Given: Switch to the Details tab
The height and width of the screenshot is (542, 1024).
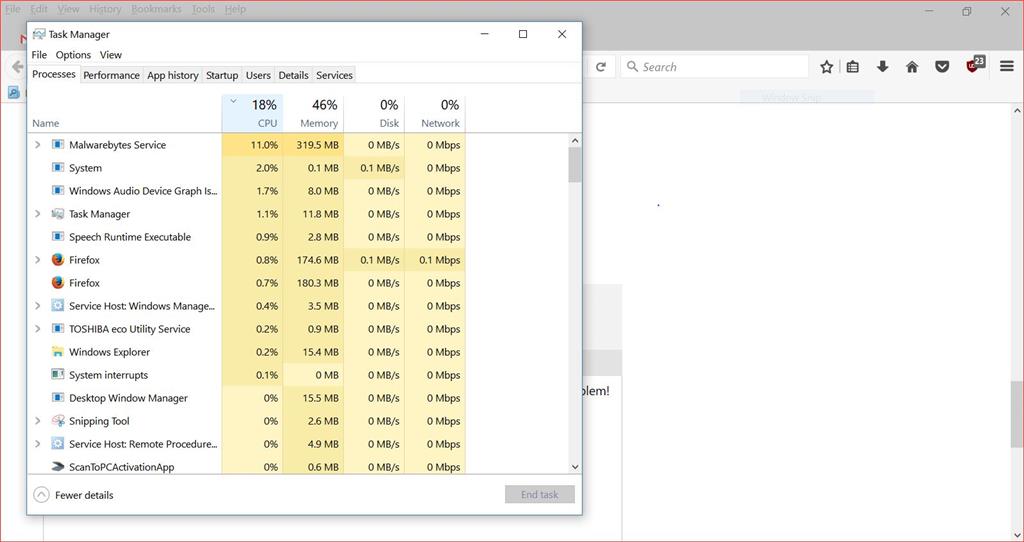Looking at the screenshot, I should (293, 75).
